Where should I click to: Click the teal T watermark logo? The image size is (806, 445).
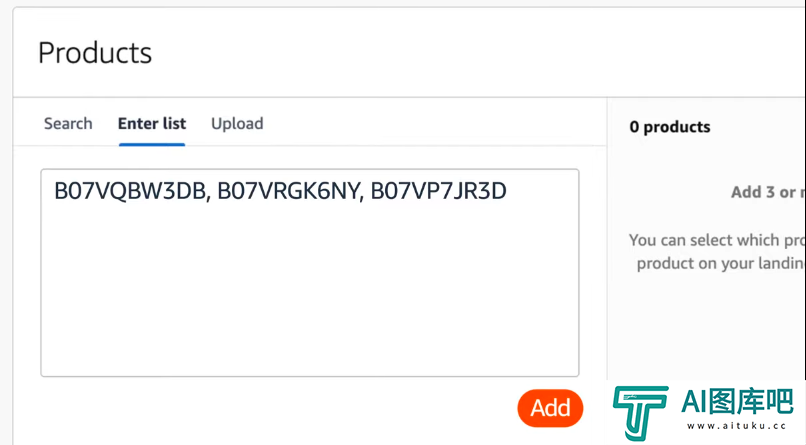640,413
